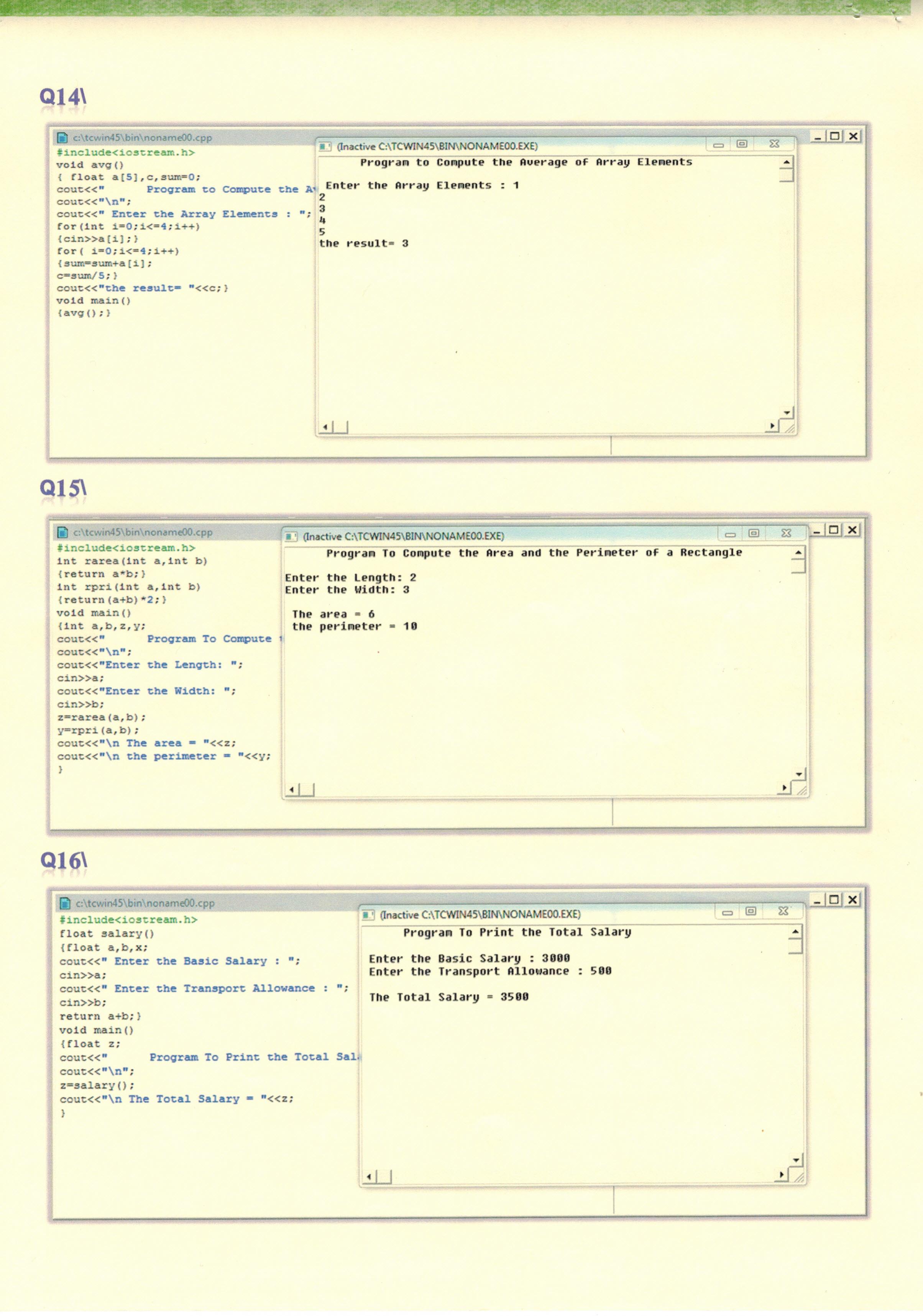Click the line "{float a,b,x;"
The image size is (923, 1316).
[x=104, y=947]
